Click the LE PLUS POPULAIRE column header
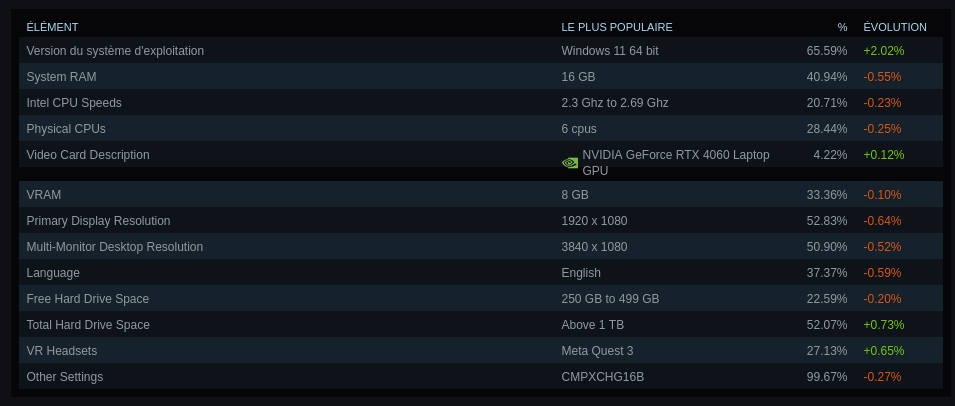955x406 pixels. (x=617, y=27)
